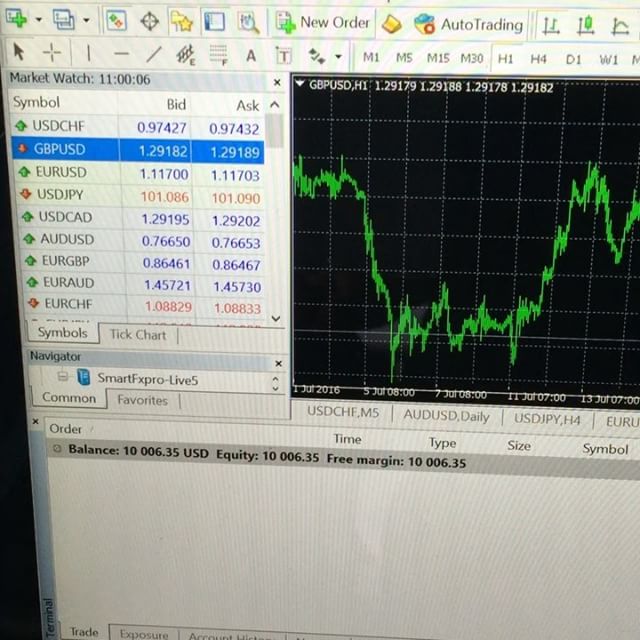
Task: Open the Profiles dropdown arrow
Action: [86, 19]
